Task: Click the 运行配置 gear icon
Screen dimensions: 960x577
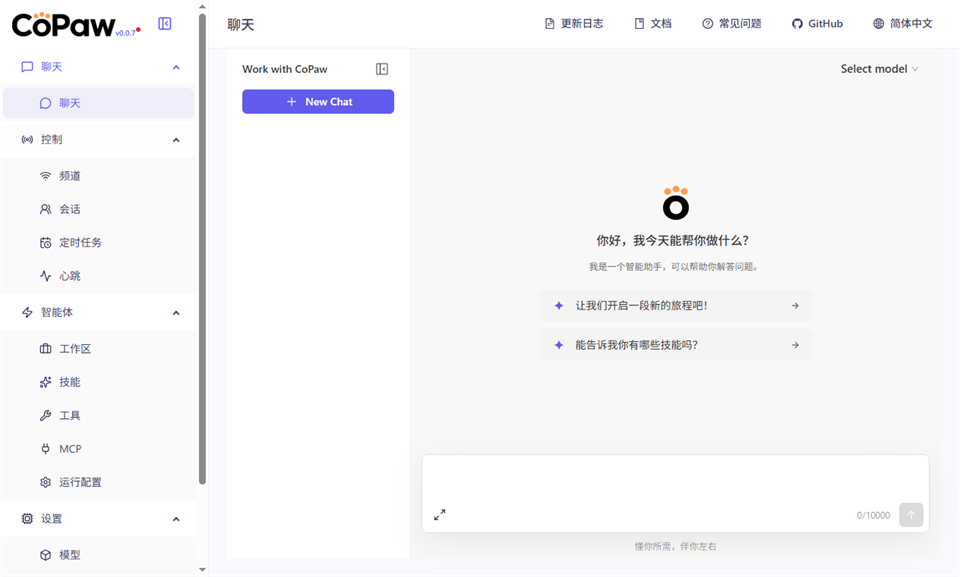Action: [x=45, y=482]
